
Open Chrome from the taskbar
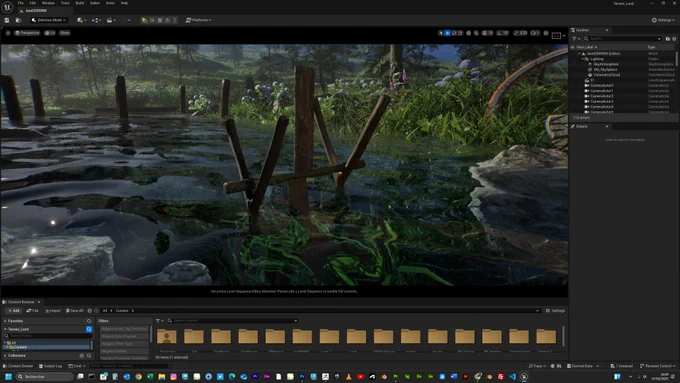(138, 376)
